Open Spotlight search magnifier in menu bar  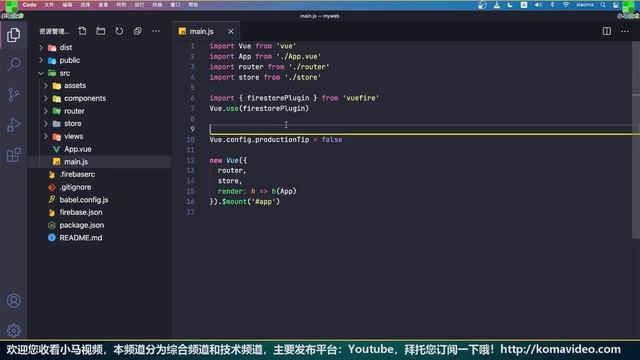click(603, 5)
